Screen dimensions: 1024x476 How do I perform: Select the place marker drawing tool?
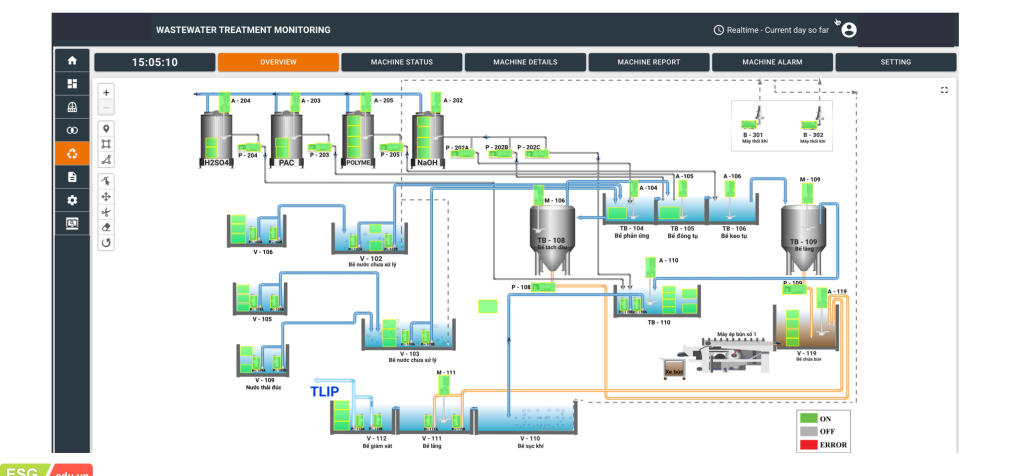pyautogui.click(x=107, y=128)
